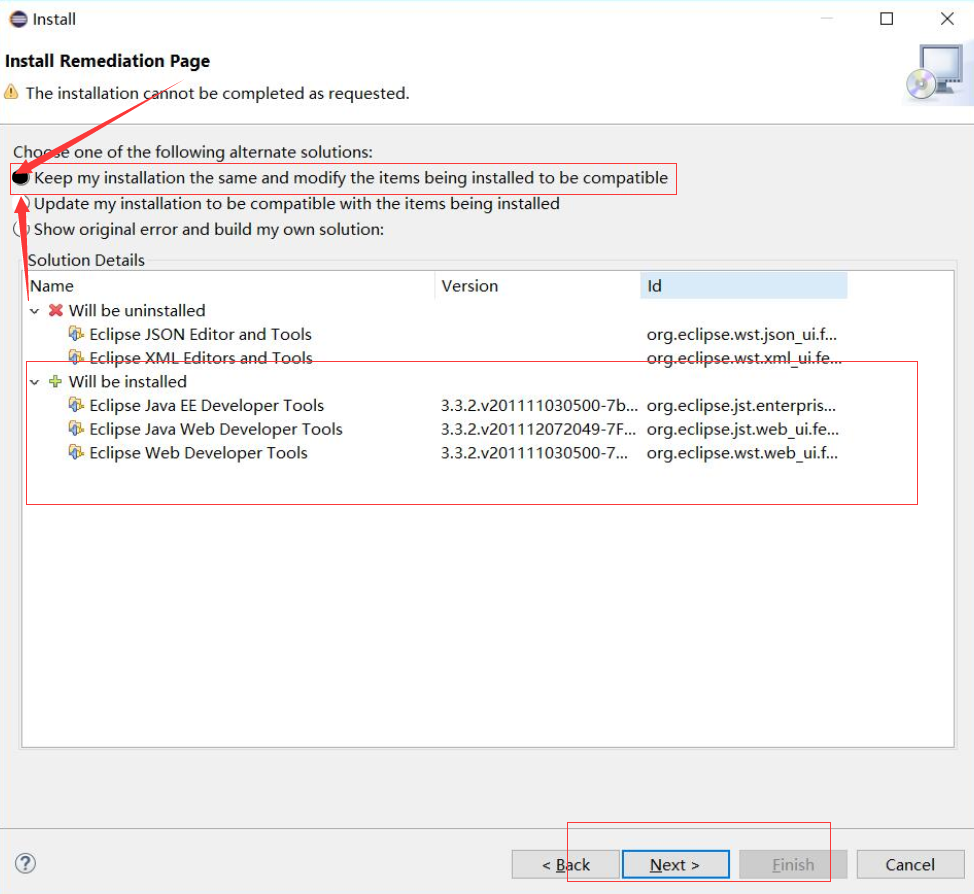The width and height of the screenshot is (974, 894).
Task: Click the 'org.eclipse.wst.xml_ui.fe...' id cell
Action: pos(744,358)
